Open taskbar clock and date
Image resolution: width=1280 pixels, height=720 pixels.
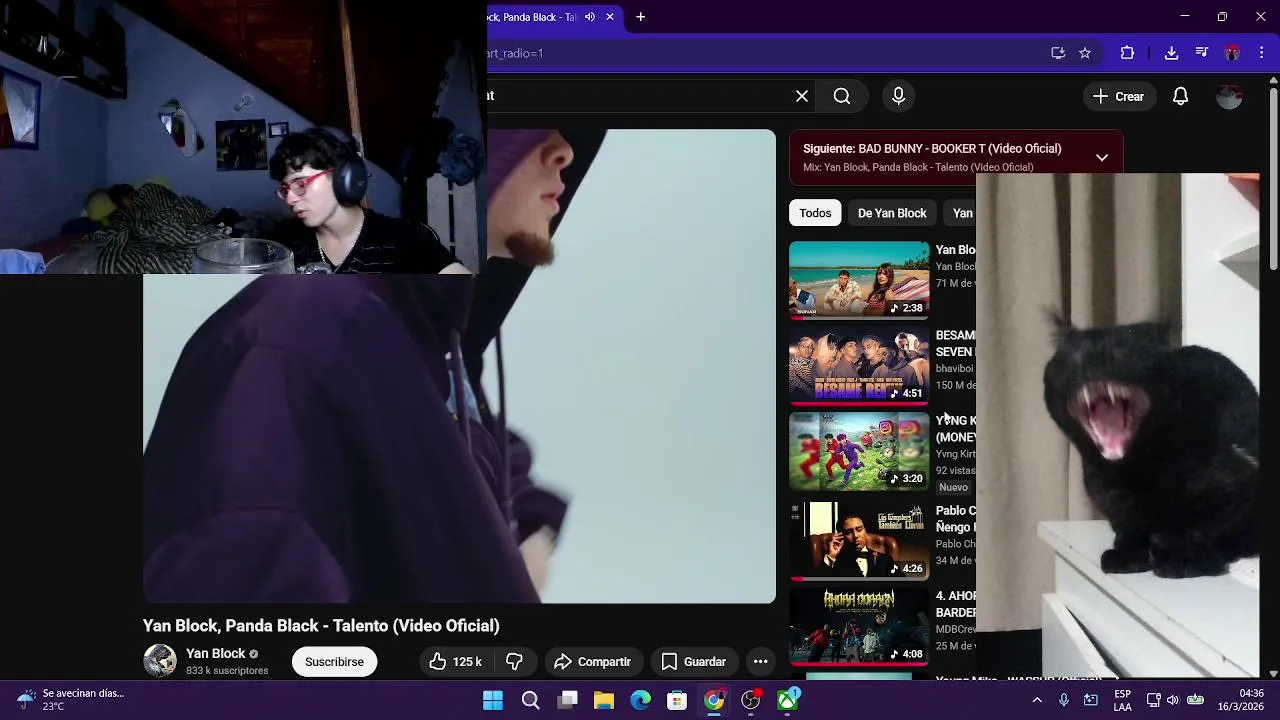pos(1240,700)
